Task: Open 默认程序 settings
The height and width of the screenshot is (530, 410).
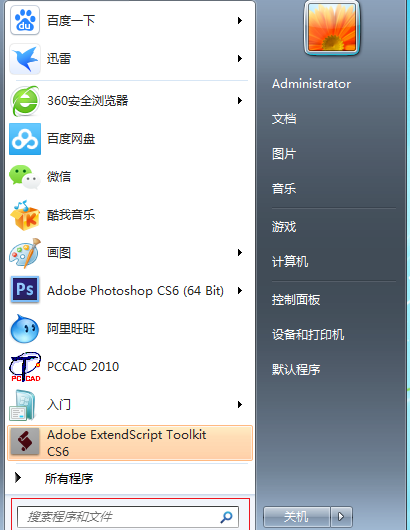Action: (x=296, y=369)
